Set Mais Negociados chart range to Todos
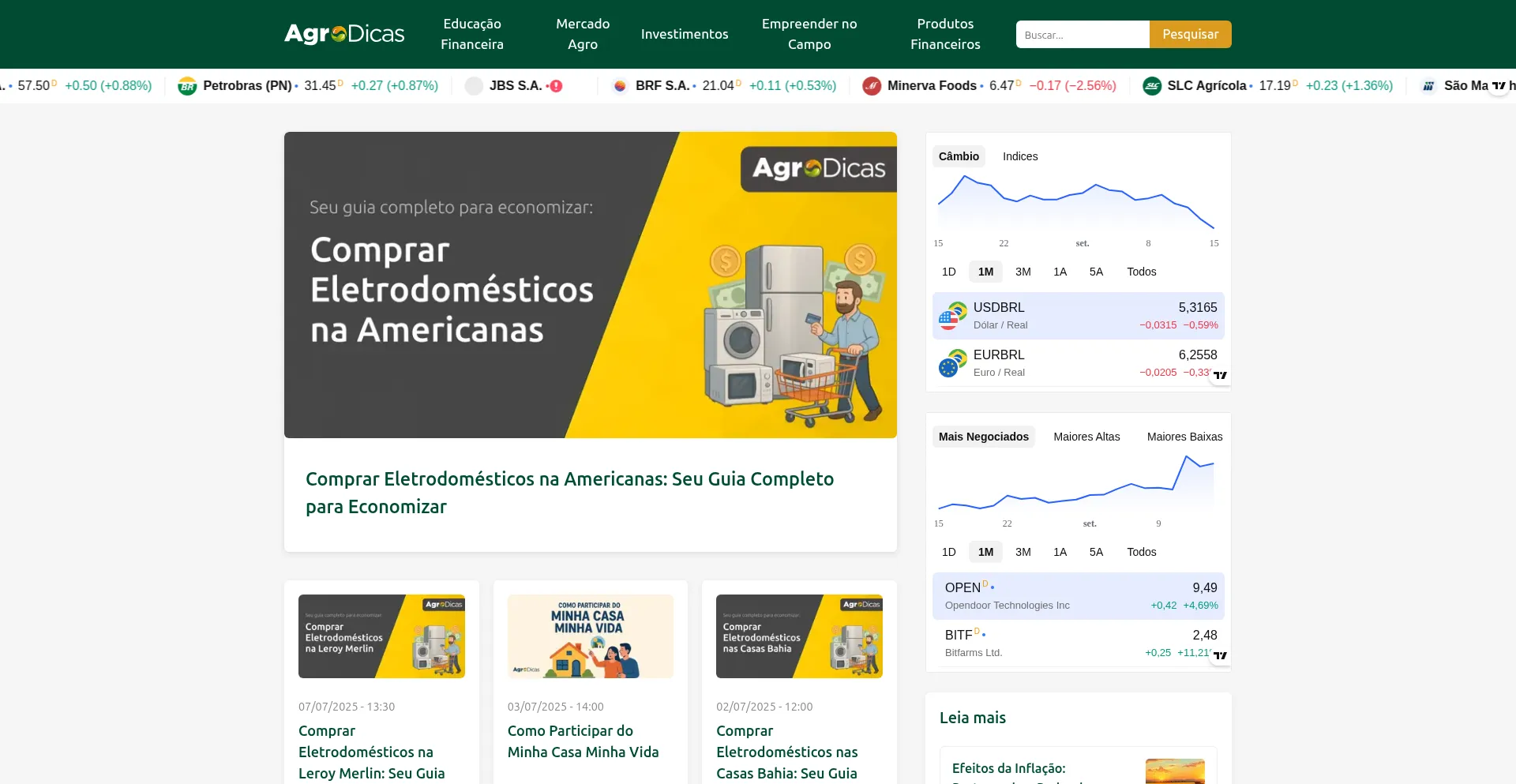 (x=1141, y=552)
